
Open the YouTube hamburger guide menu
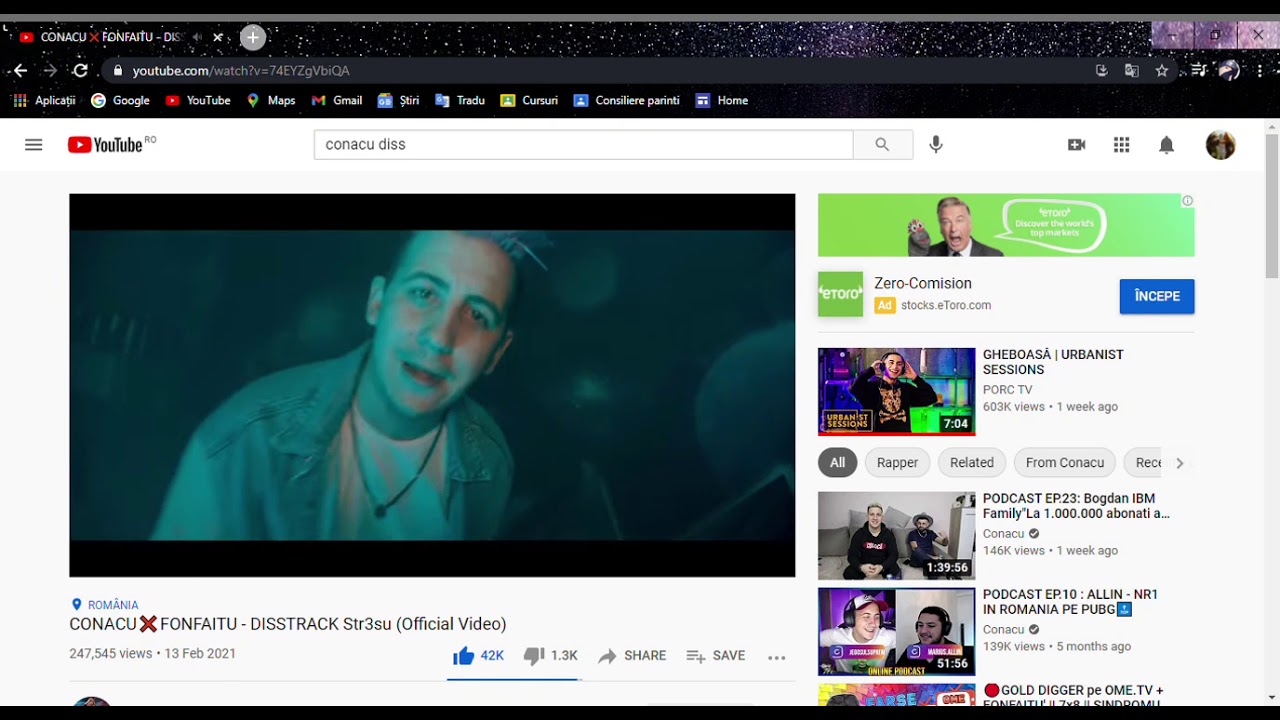click(x=34, y=145)
